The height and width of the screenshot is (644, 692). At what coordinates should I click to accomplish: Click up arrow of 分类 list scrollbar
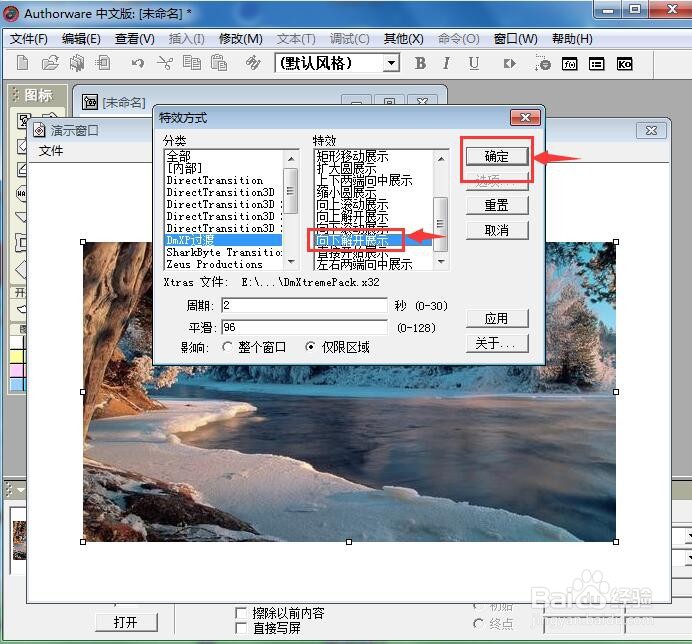click(290, 158)
